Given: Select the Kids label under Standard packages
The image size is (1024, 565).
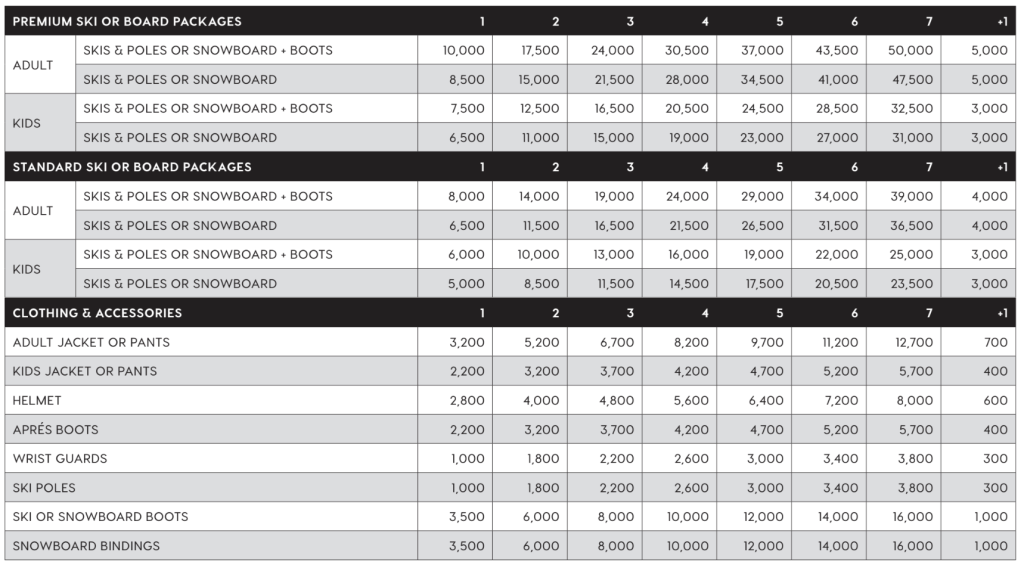Looking at the screenshot, I should pyautogui.click(x=28, y=269).
